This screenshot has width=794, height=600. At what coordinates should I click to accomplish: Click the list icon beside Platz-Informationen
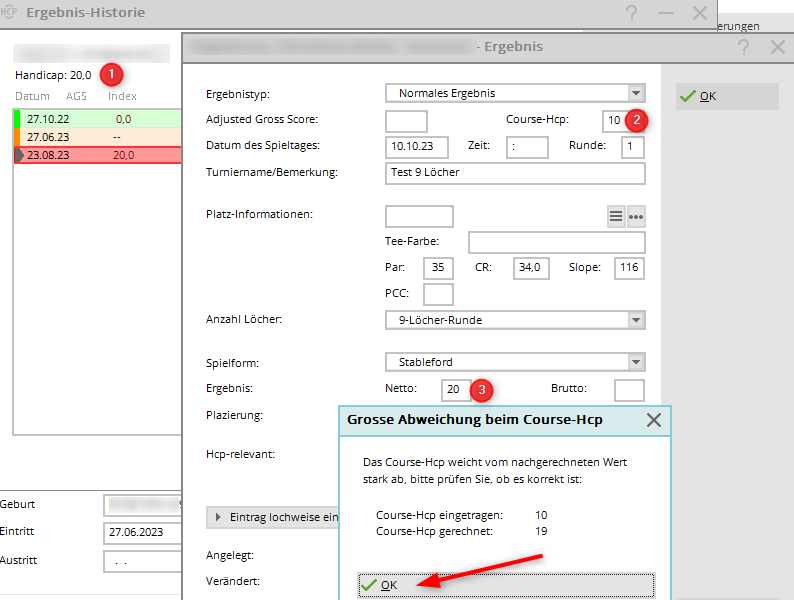coord(616,217)
